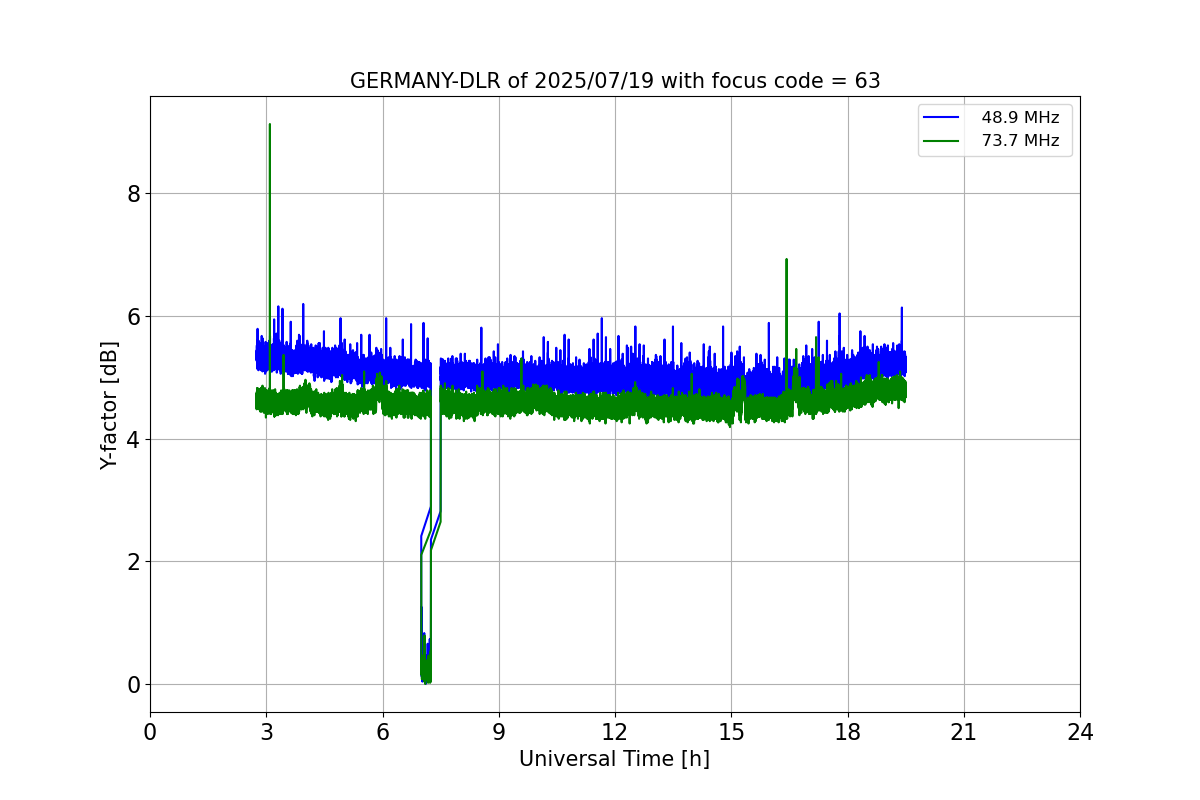Click the Universal Time [h] axis label
Screen dimensions: 1200x800
(x=614, y=759)
